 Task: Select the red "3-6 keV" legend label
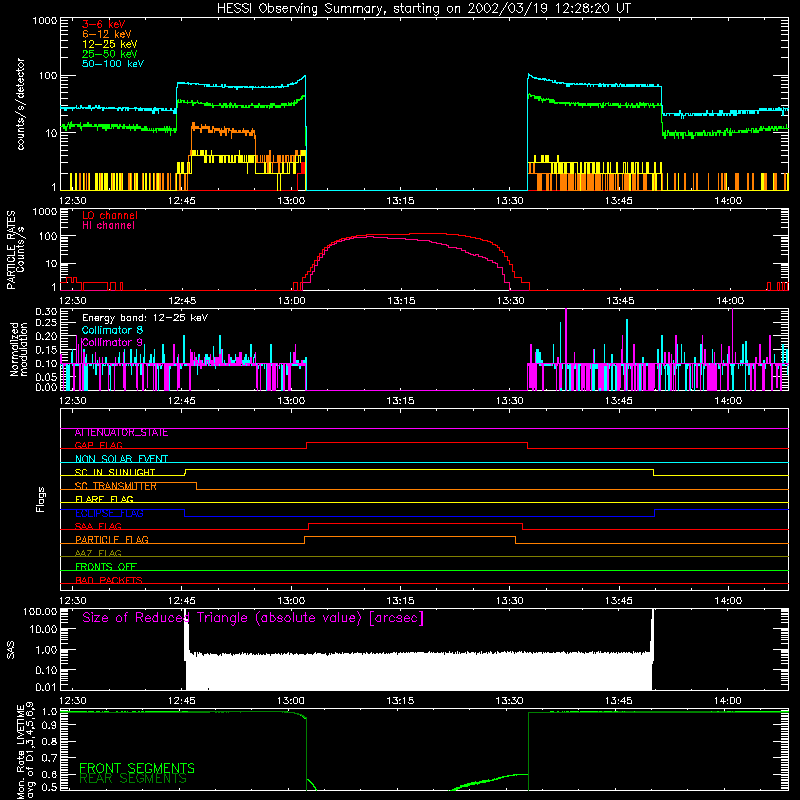[x=104, y=24]
